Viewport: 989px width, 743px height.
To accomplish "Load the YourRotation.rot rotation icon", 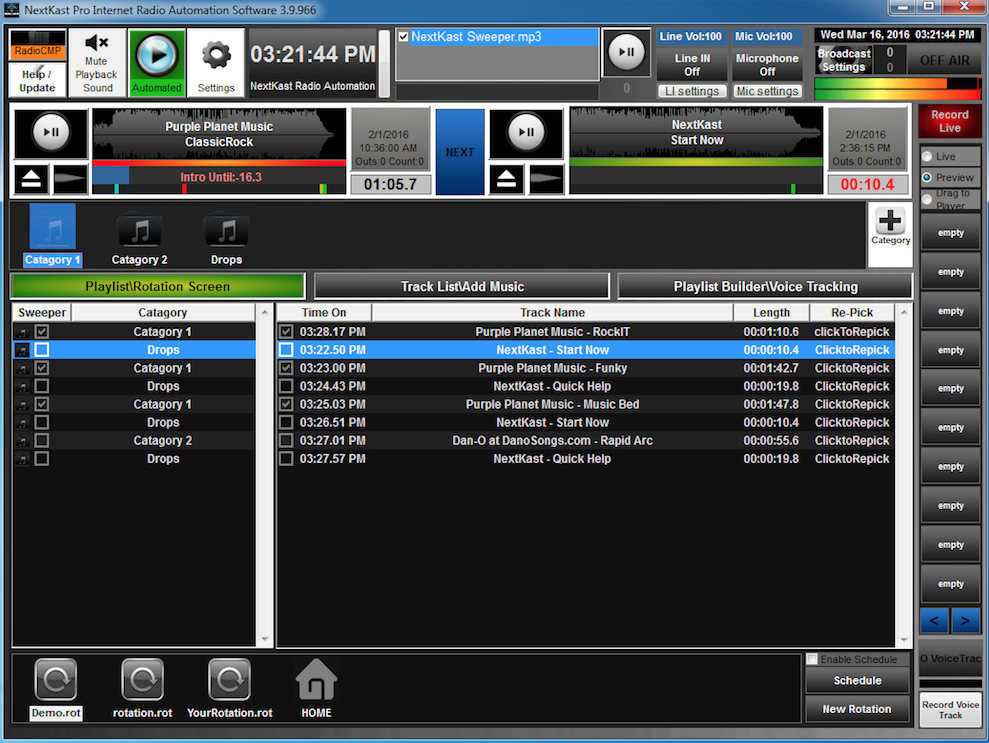I will pyautogui.click(x=230, y=681).
